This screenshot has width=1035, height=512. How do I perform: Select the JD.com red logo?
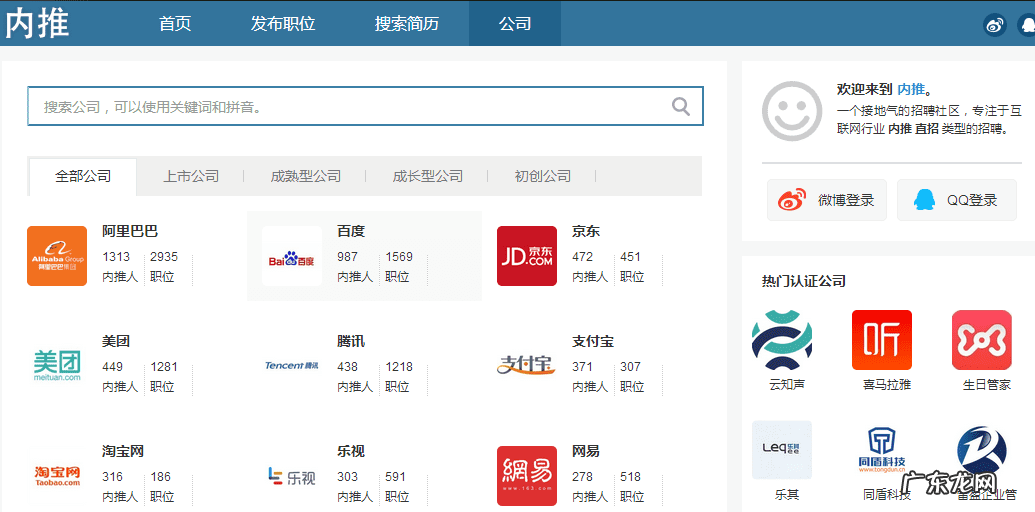[x=527, y=256]
